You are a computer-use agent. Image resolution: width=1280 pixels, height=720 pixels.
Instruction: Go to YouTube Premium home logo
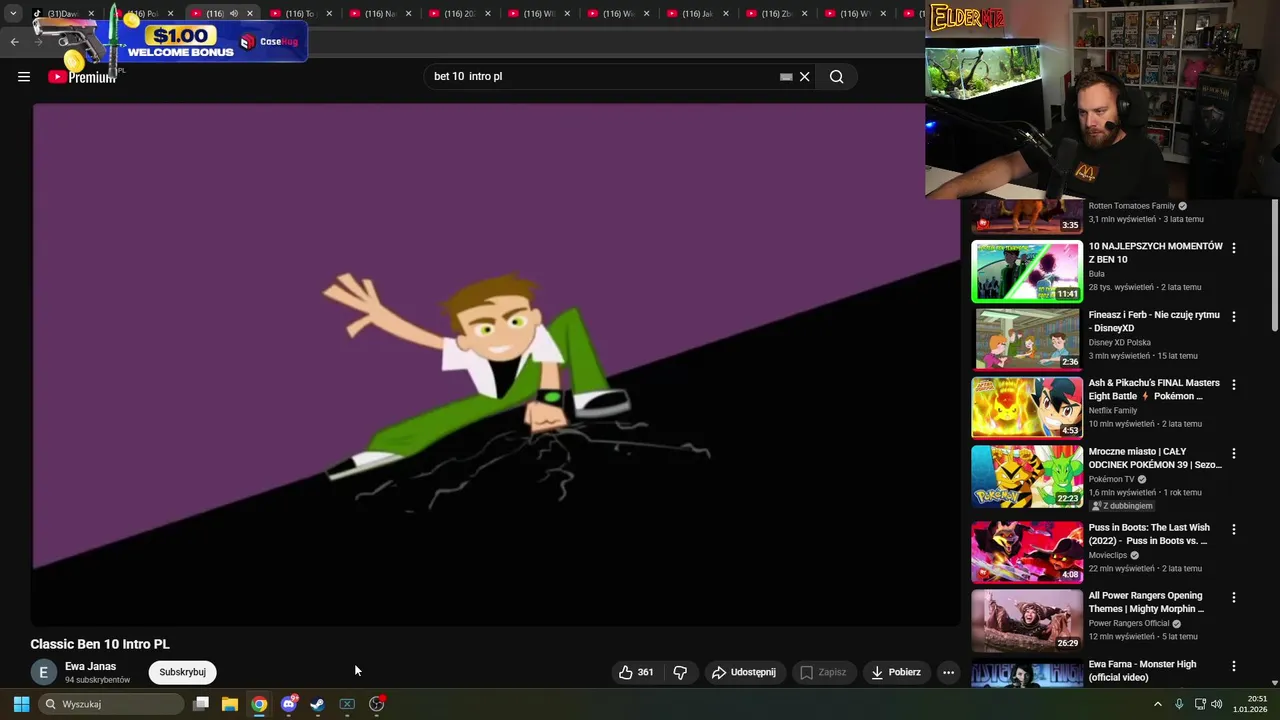(82, 77)
